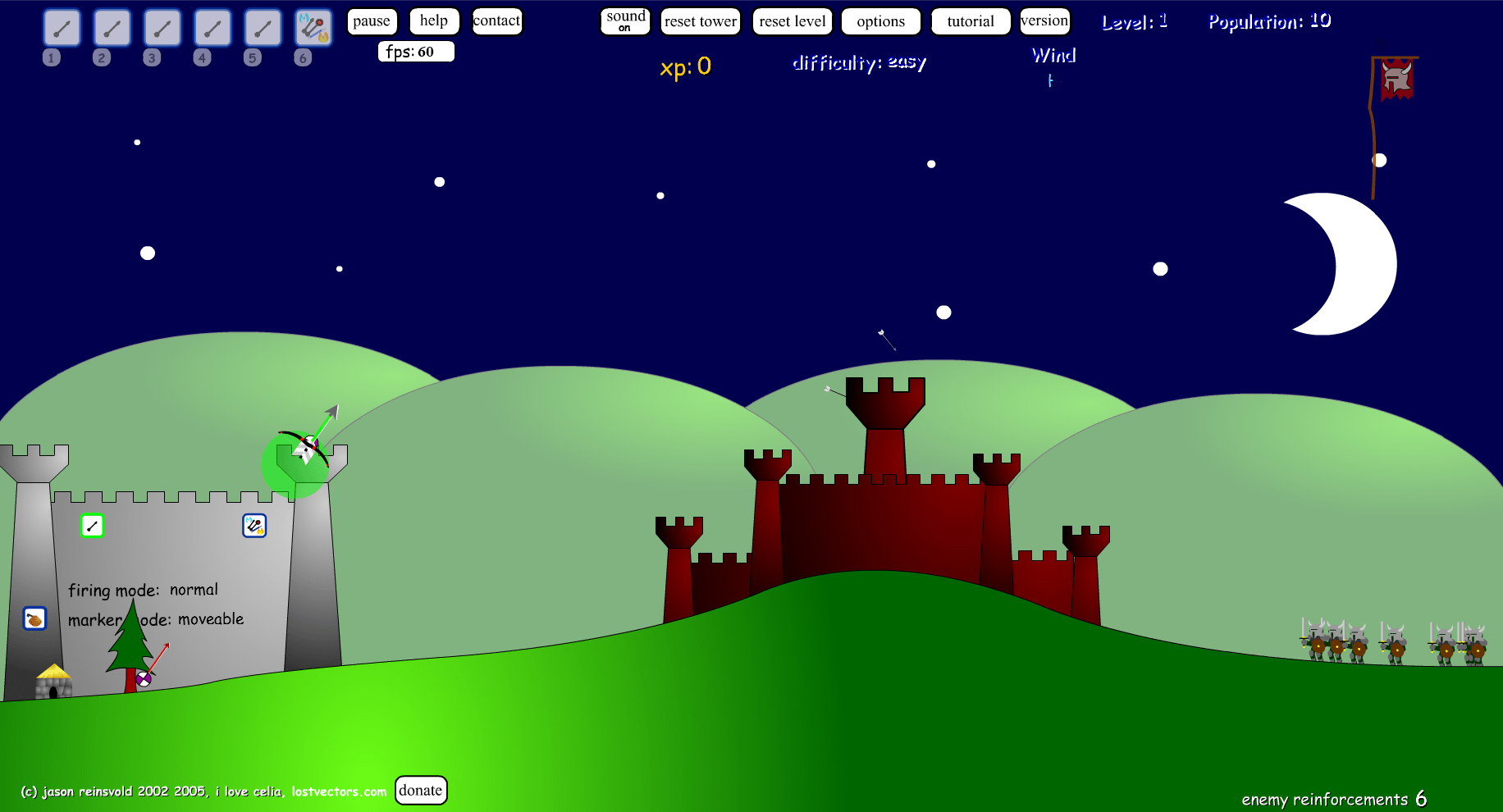Select arrow slot 2 in weapon bar
This screenshot has height=812, width=1503.
point(112,28)
